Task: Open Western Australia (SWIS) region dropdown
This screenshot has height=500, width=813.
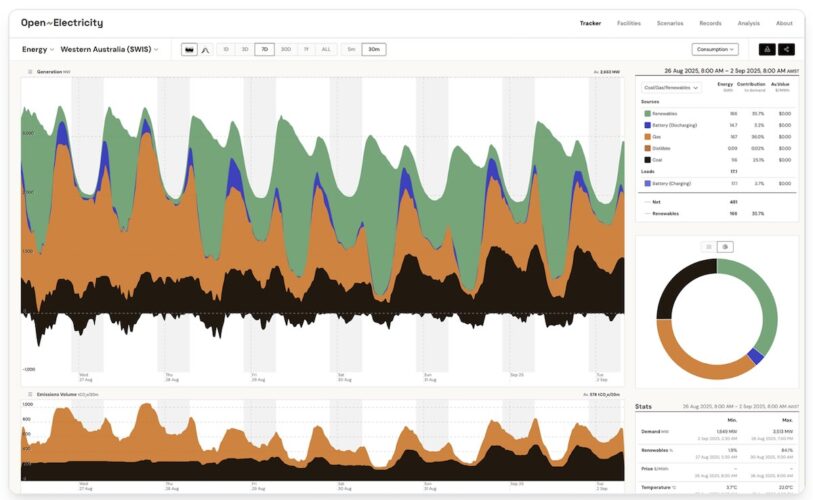Action: click(x=109, y=49)
